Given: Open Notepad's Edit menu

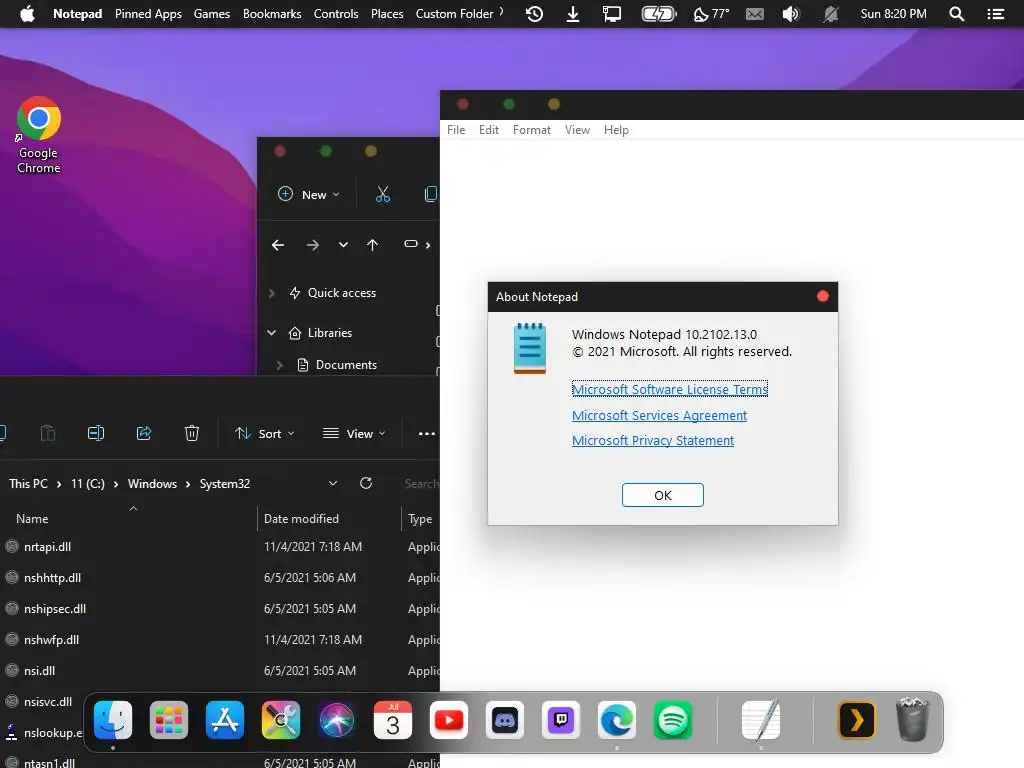Looking at the screenshot, I should (488, 130).
